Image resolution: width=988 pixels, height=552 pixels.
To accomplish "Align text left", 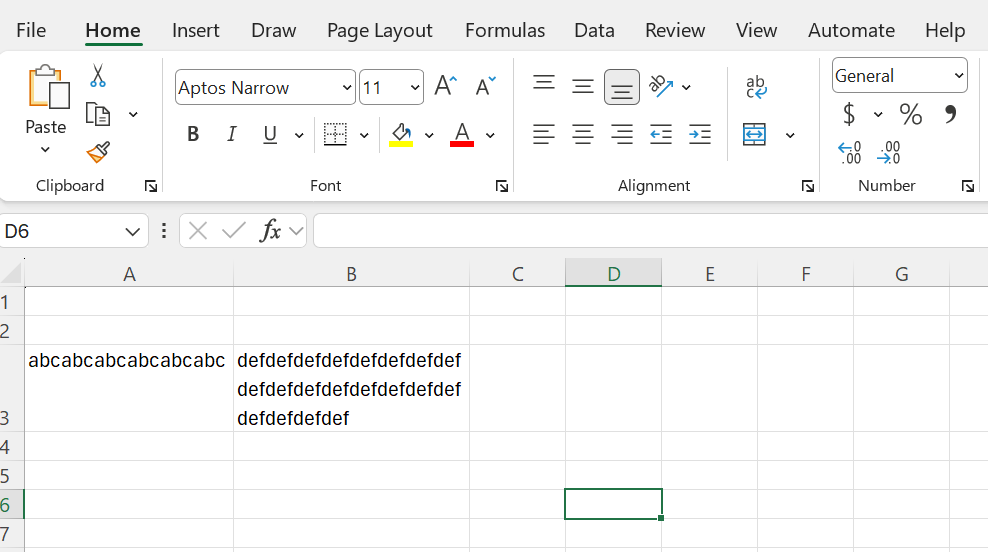I will click(544, 134).
